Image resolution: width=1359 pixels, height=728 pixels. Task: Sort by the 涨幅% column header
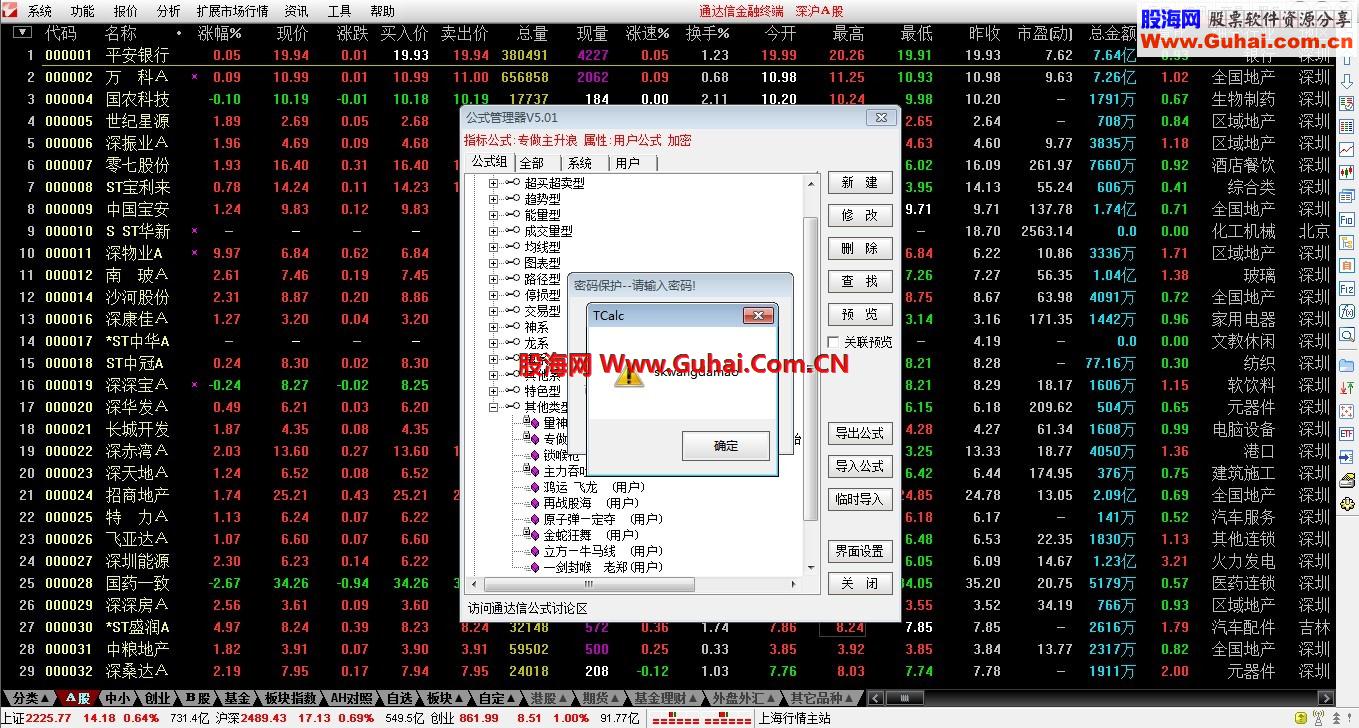coord(220,33)
